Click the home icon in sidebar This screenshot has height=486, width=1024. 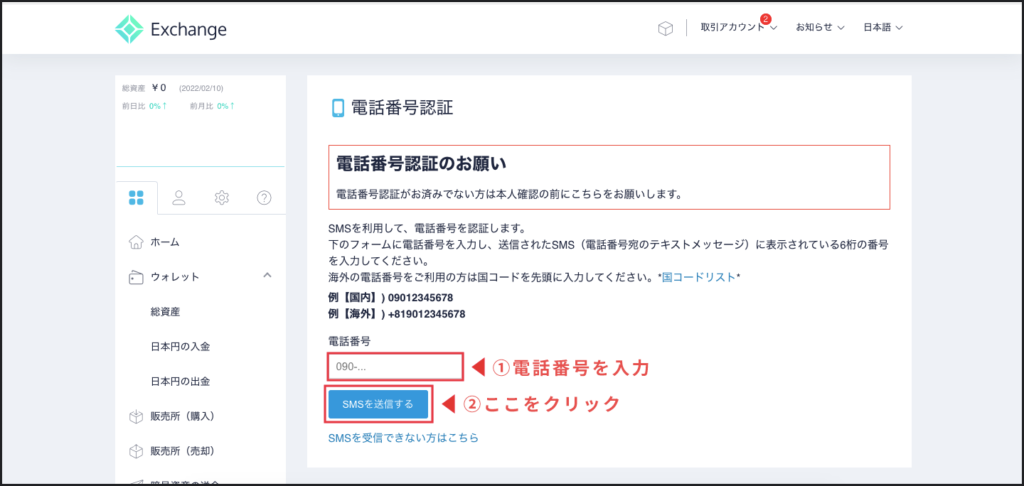click(136, 242)
